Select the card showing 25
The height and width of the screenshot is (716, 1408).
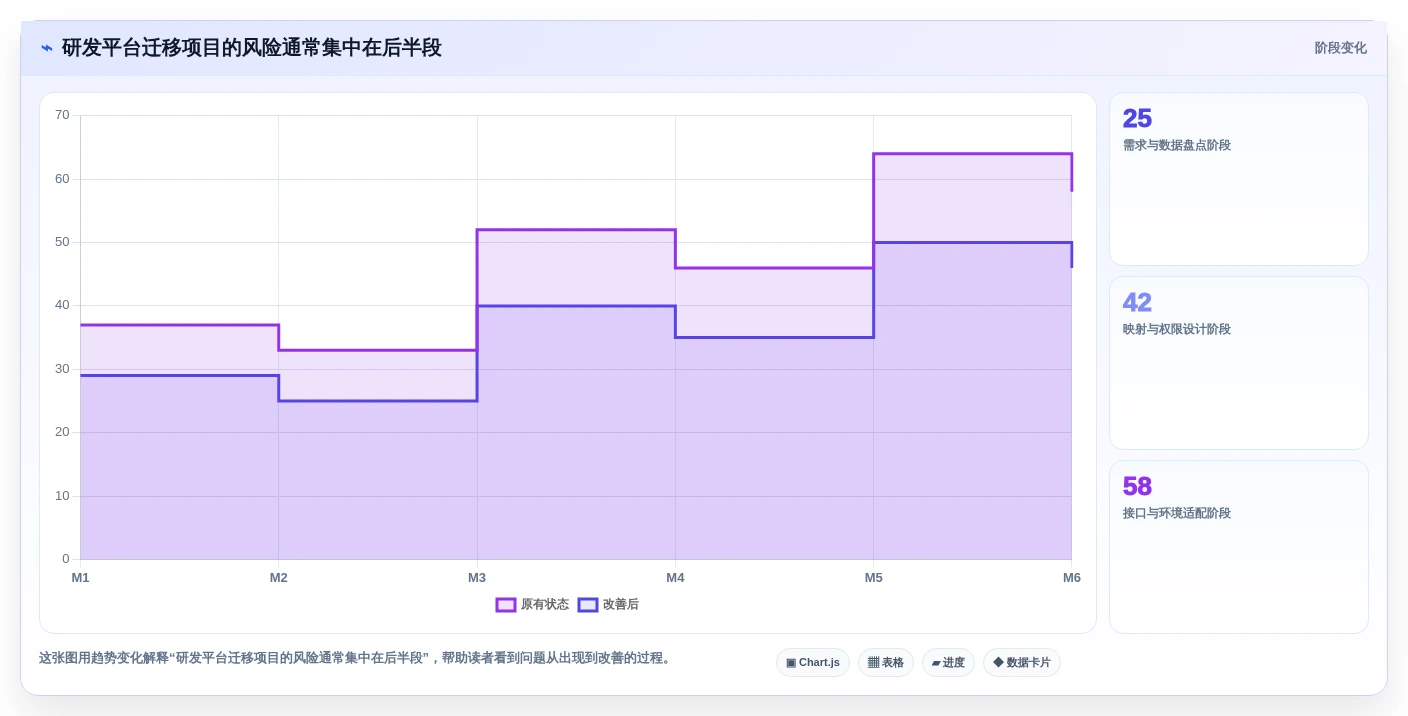(1238, 179)
